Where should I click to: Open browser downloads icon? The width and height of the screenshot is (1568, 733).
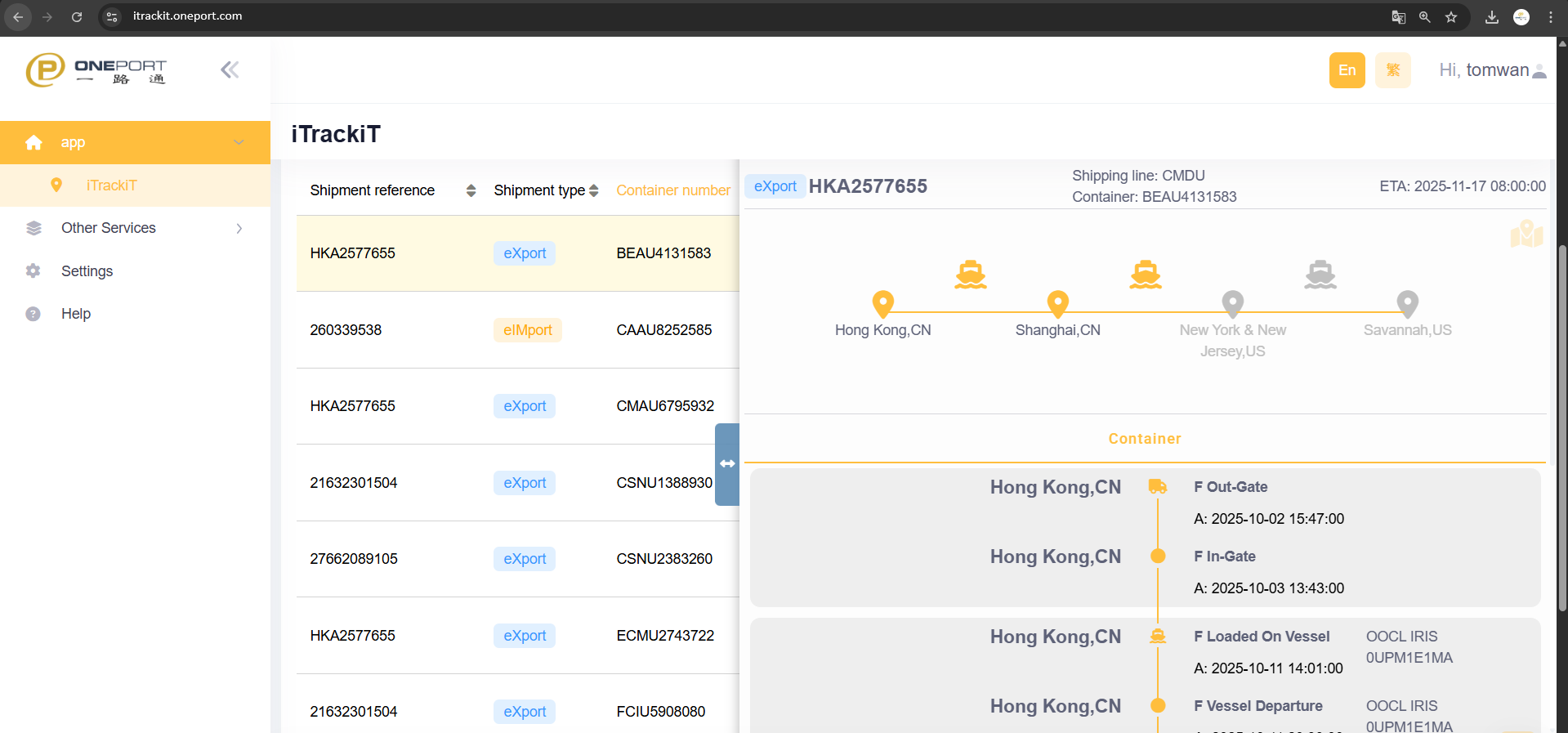(1492, 17)
